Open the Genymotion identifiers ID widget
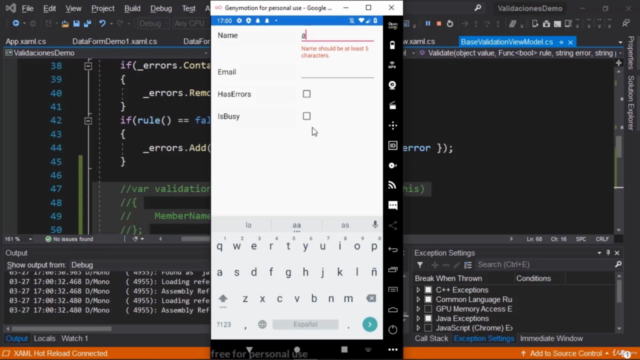Image resolution: width=640 pixels, height=360 pixels. (x=393, y=145)
